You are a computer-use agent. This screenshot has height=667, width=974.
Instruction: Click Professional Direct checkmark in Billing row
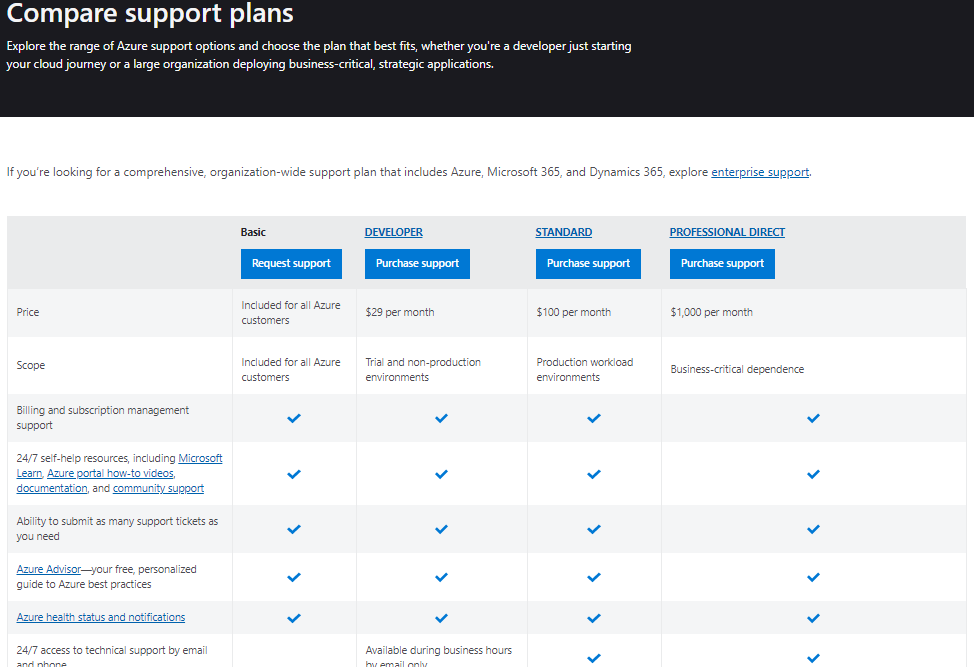click(x=814, y=419)
